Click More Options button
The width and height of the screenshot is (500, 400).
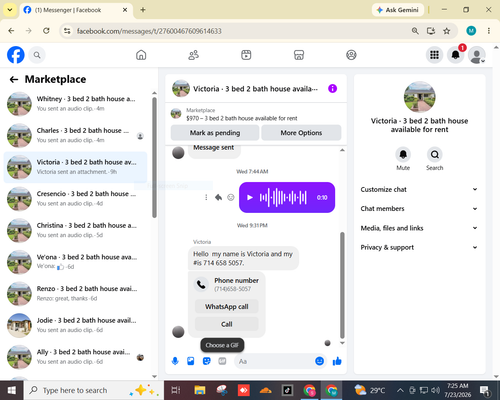[301, 133]
